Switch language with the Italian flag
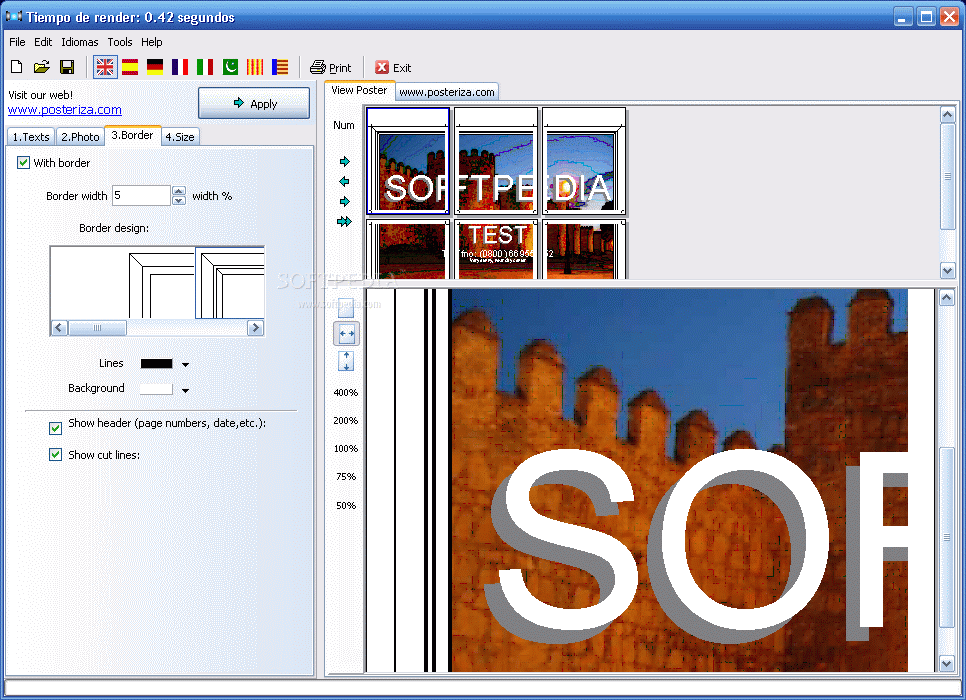This screenshot has width=966, height=700. [x=205, y=67]
